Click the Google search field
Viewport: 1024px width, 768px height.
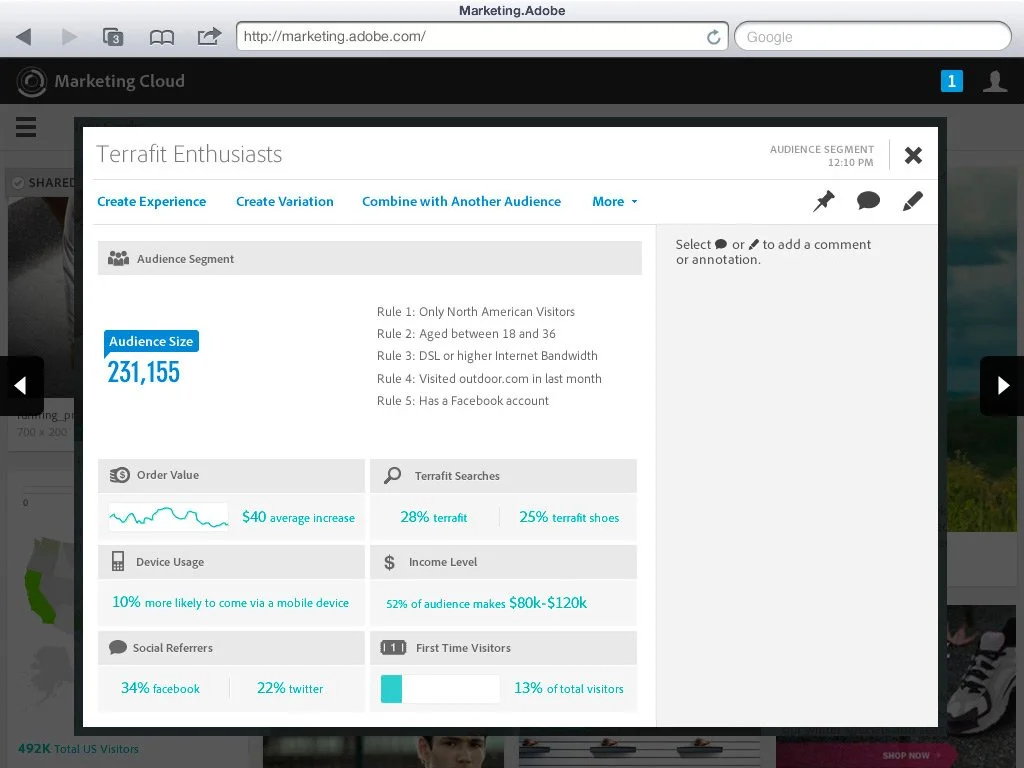(872, 37)
